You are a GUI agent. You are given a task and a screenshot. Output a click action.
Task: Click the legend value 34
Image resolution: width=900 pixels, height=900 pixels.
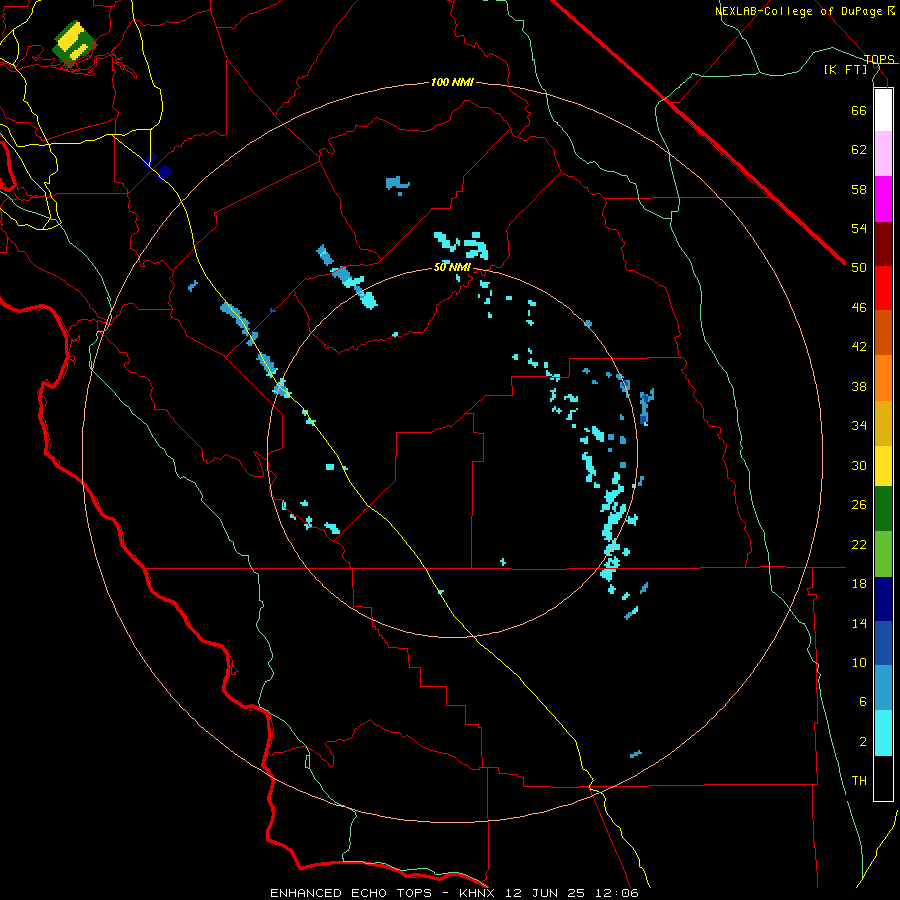pyautogui.click(x=859, y=426)
